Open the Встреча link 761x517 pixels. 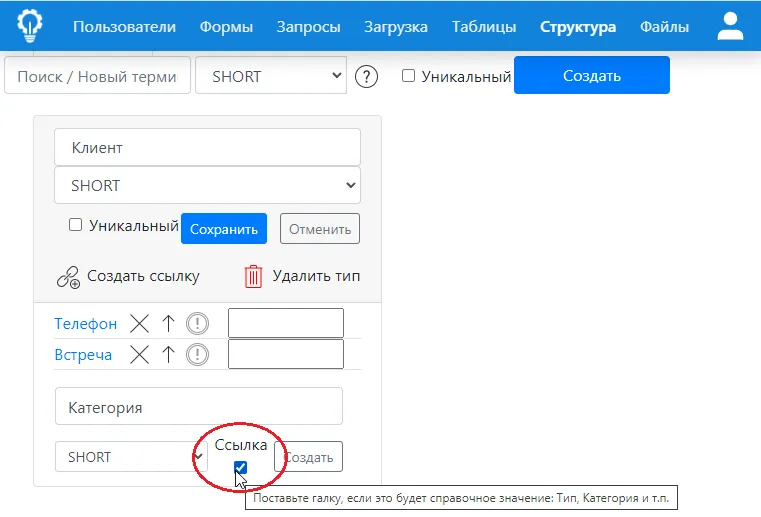click(x=83, y=354)
